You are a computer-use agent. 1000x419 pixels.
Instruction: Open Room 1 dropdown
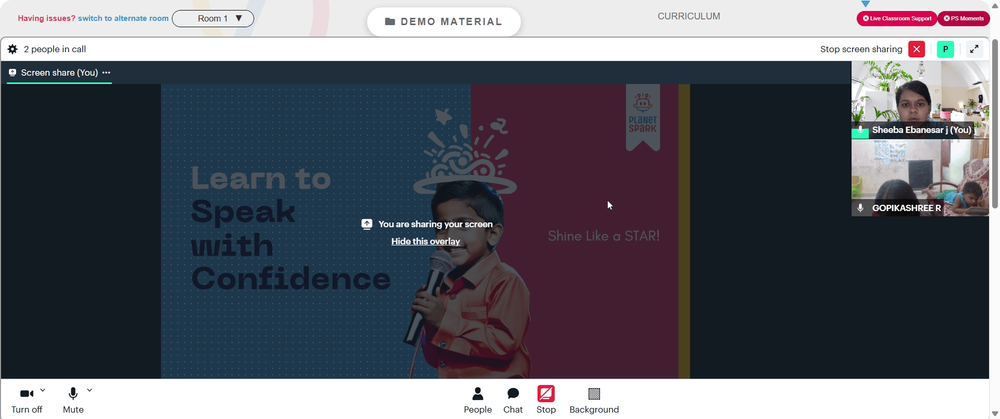click(x=213, y=18)
